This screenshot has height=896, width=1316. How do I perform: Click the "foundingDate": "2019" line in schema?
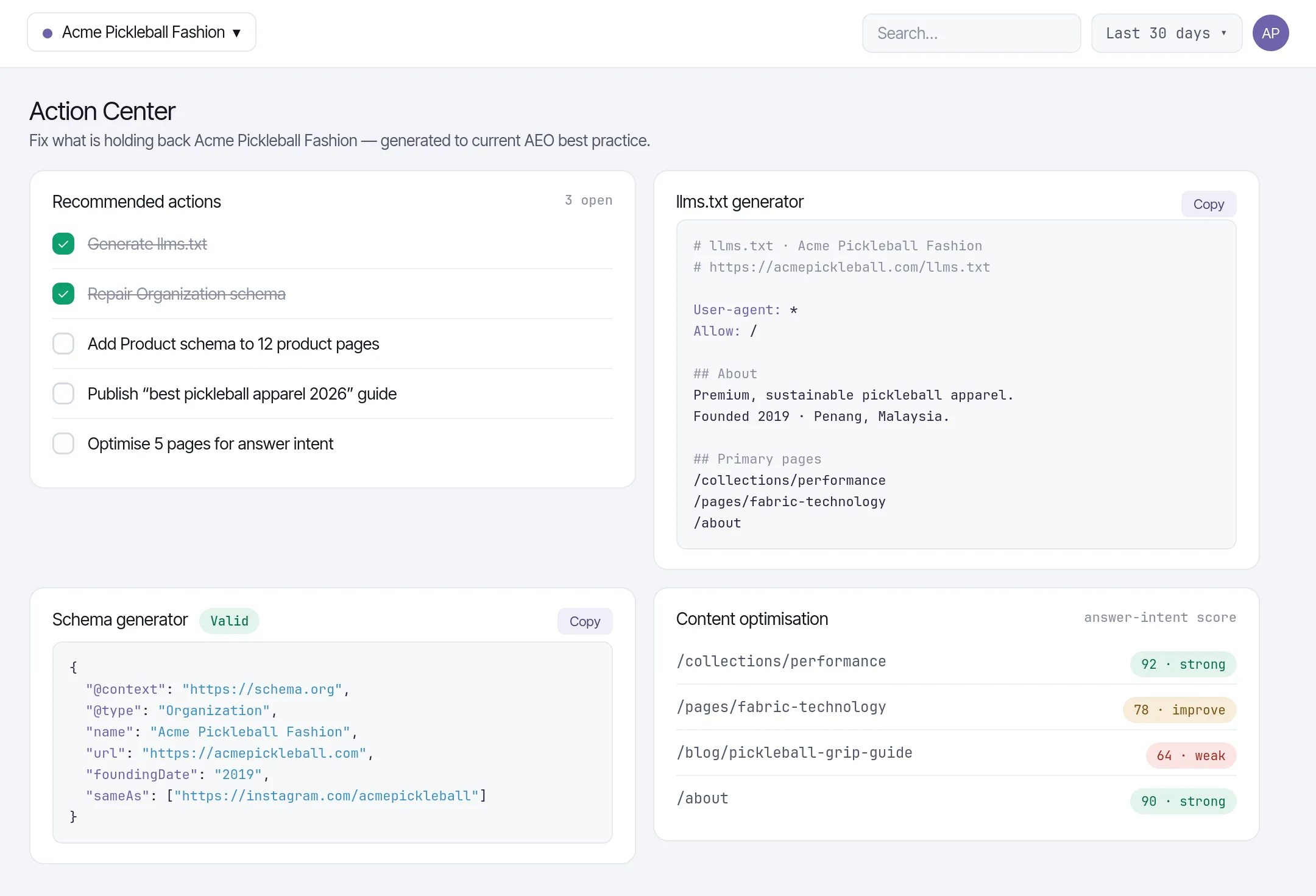(177, 774)
